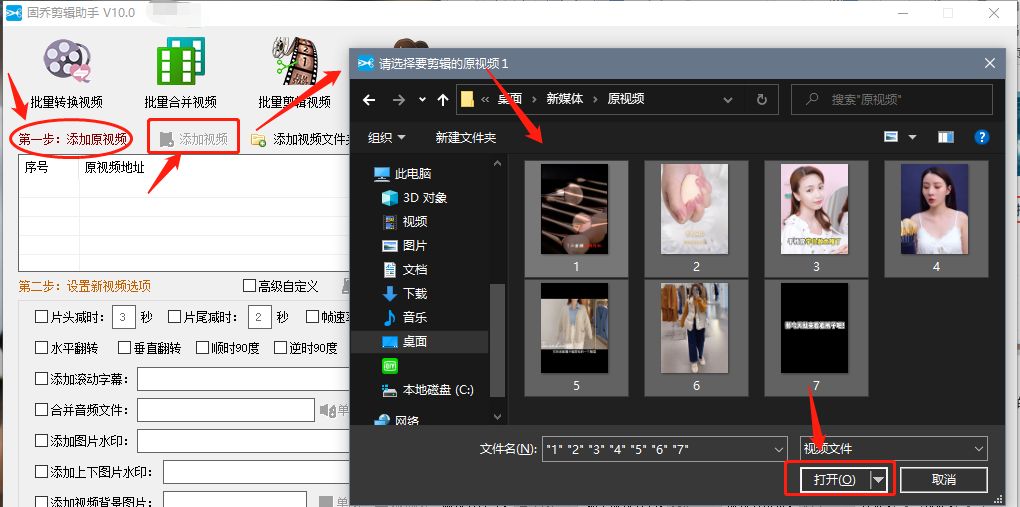Go back in the file dialog
1020x507 pixels.
coord(369,100)
